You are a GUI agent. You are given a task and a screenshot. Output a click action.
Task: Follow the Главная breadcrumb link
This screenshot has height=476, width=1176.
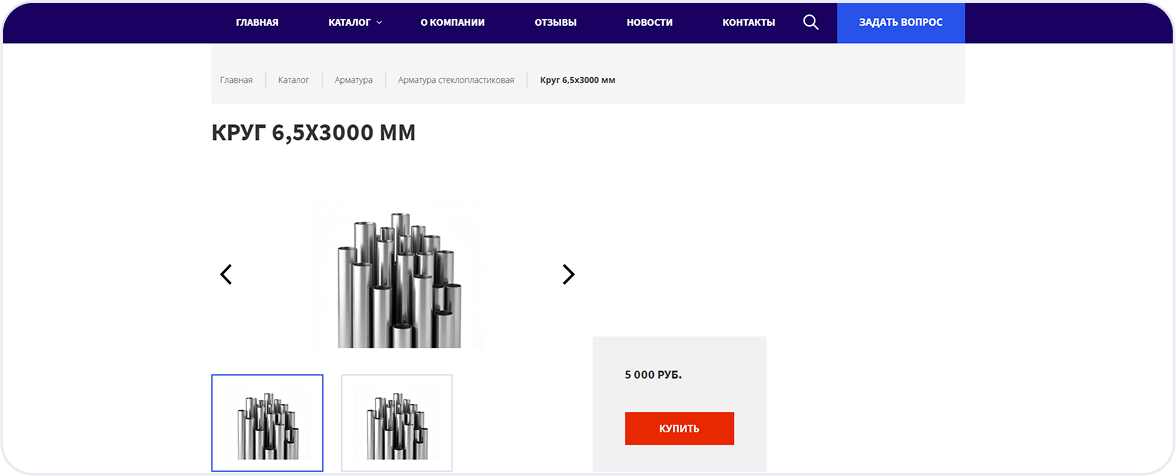(236, 80)
